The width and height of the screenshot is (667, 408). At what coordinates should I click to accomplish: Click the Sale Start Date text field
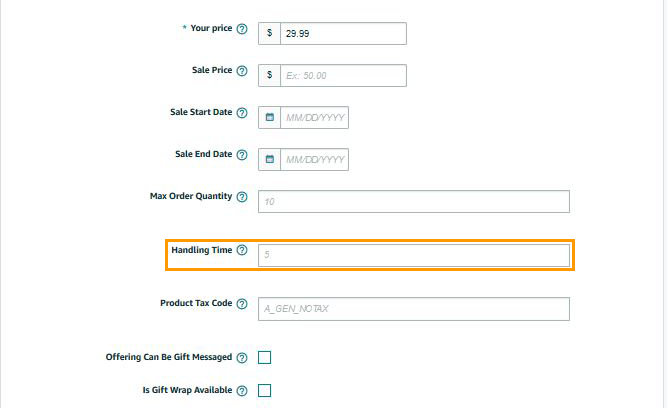click(x=314, y=118)
